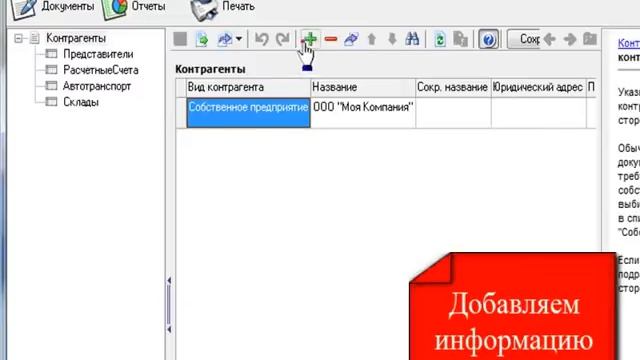Click the gray back arrow navigation icon
Screen dimensions: 640x360
(x=550, y=39)
